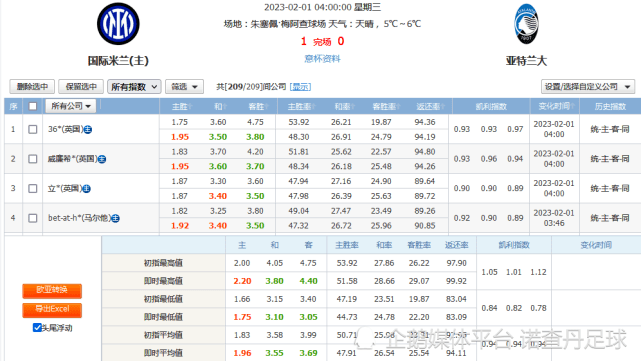Click the 36*(英国) company name

(x=65, y=130)
